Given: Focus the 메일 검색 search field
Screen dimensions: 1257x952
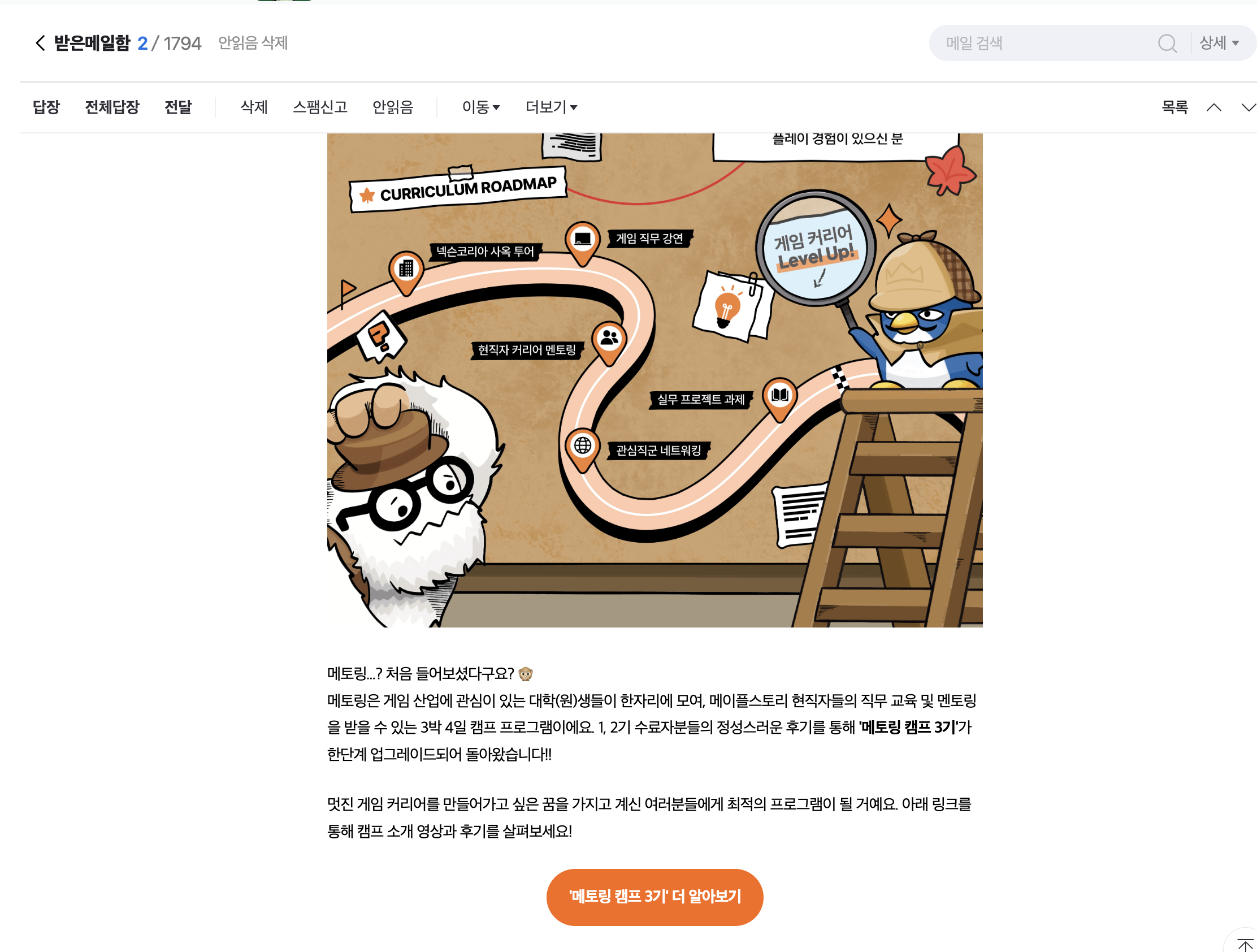Looking at the screenshot, I should 1046,43.
